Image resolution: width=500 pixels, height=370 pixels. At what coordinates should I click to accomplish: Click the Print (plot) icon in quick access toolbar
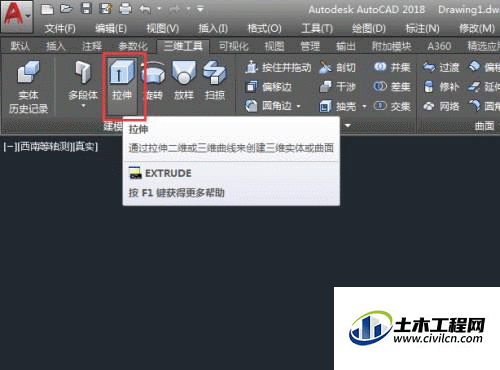coord(125,9)
